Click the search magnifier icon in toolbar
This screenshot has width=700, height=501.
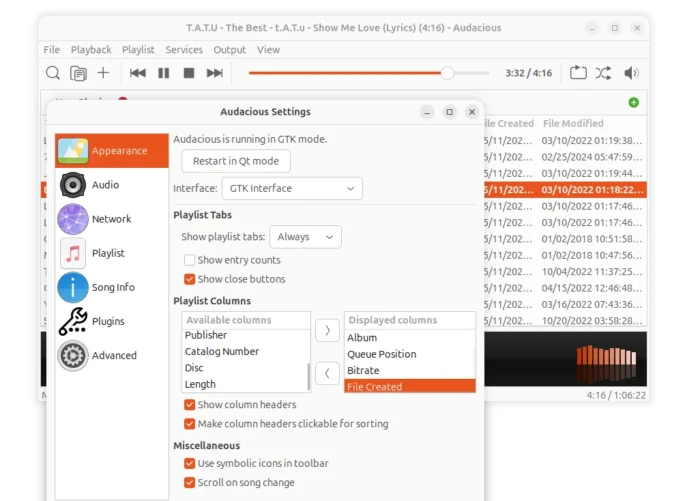53,73
